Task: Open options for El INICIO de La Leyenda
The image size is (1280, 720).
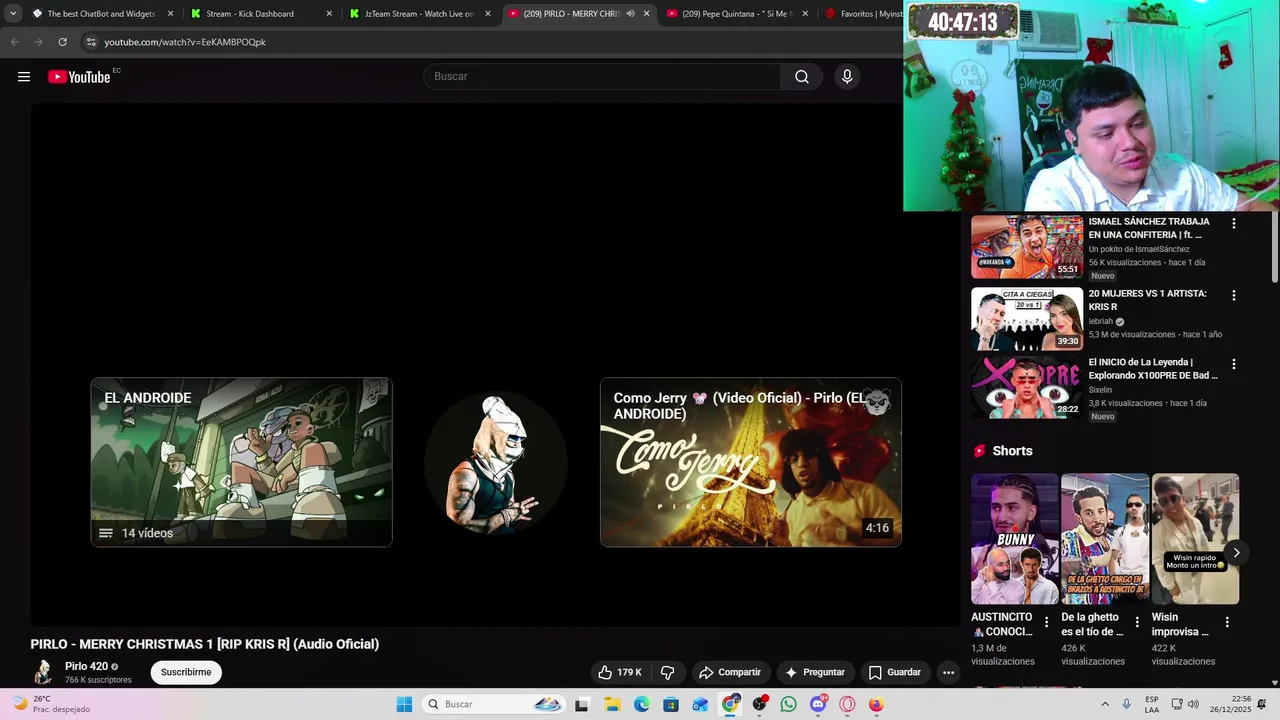Action: pos(1233,364)
